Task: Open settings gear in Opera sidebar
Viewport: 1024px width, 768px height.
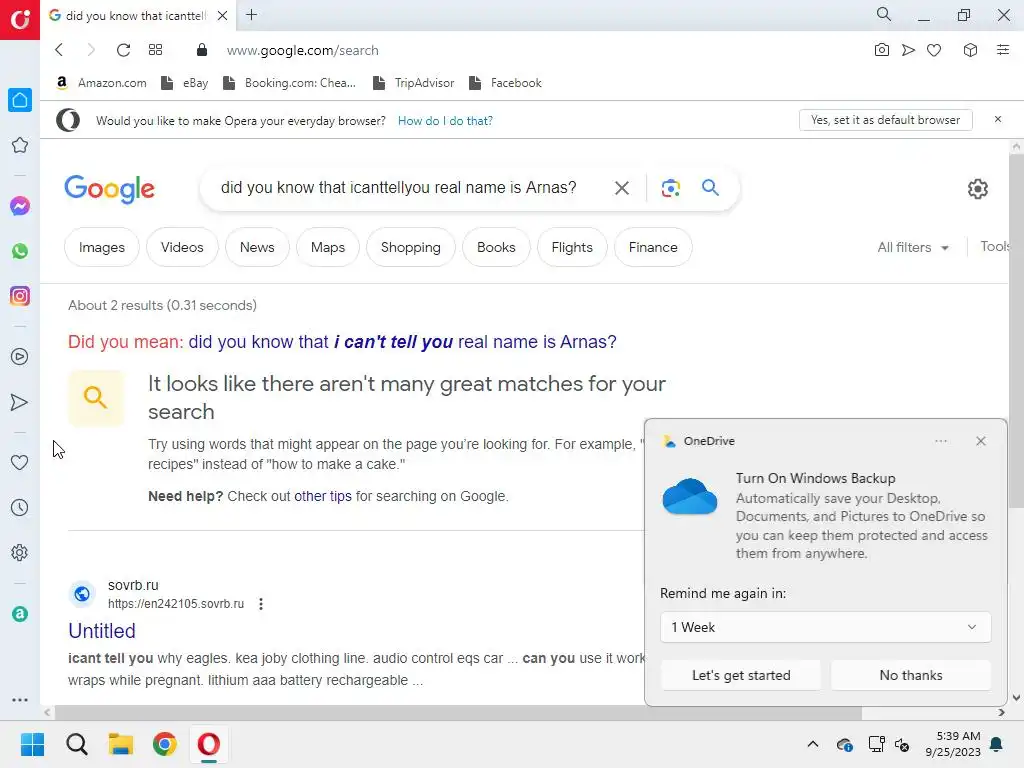Action: point(20,552)
